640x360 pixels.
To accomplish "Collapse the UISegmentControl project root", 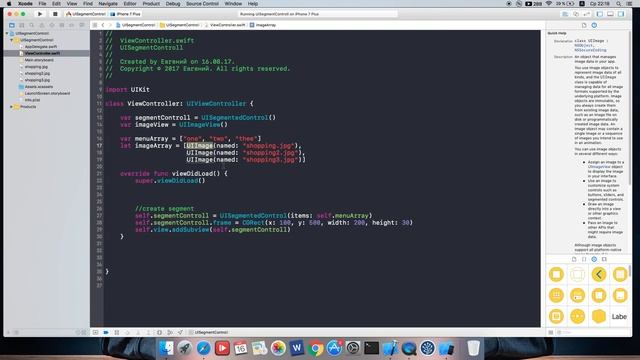I will click(x=7, y=33).
